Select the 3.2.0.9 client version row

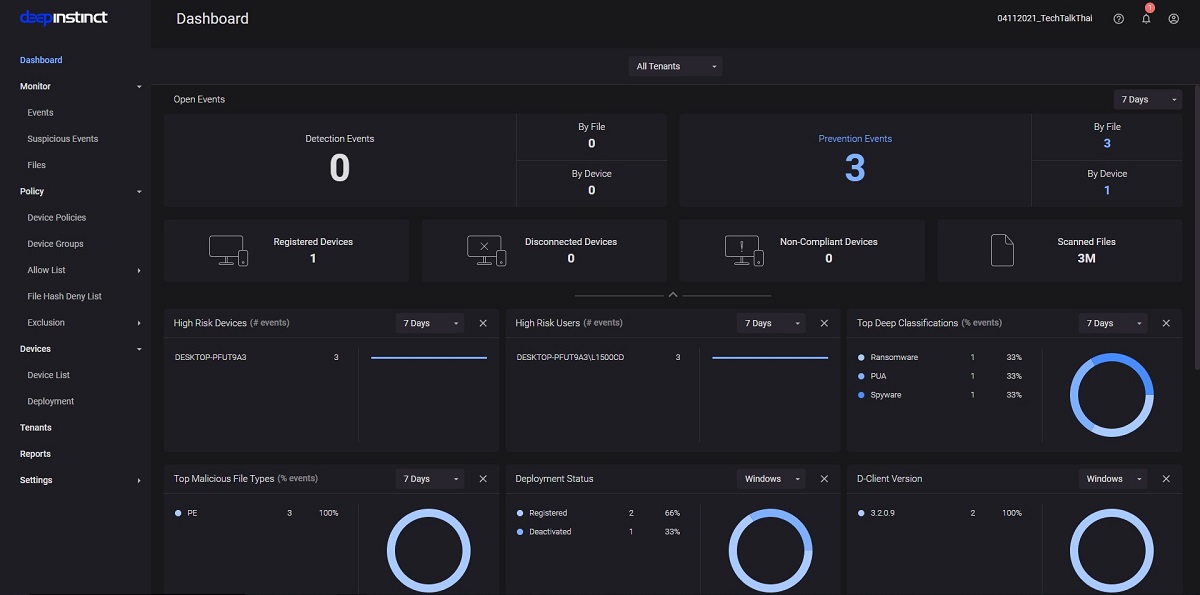coord(940,513)
